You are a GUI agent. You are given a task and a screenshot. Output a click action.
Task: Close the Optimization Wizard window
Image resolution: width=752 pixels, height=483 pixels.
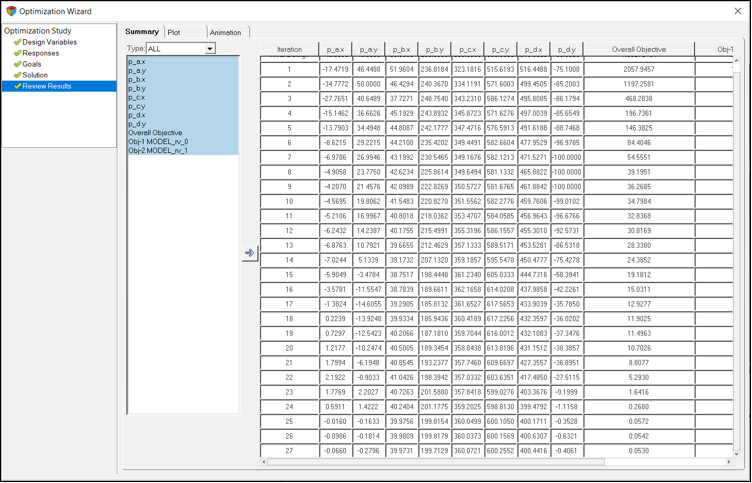pos(738,11)
